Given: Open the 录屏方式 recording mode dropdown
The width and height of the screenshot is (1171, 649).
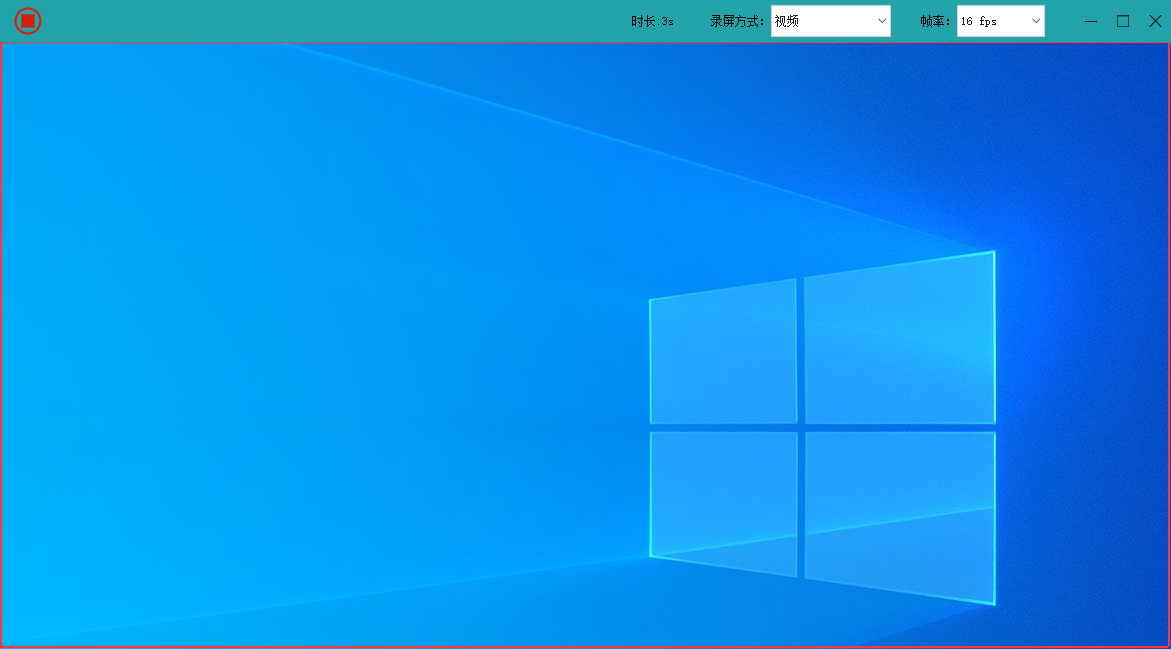Looking at the screenshot, I should coord(830,21).
